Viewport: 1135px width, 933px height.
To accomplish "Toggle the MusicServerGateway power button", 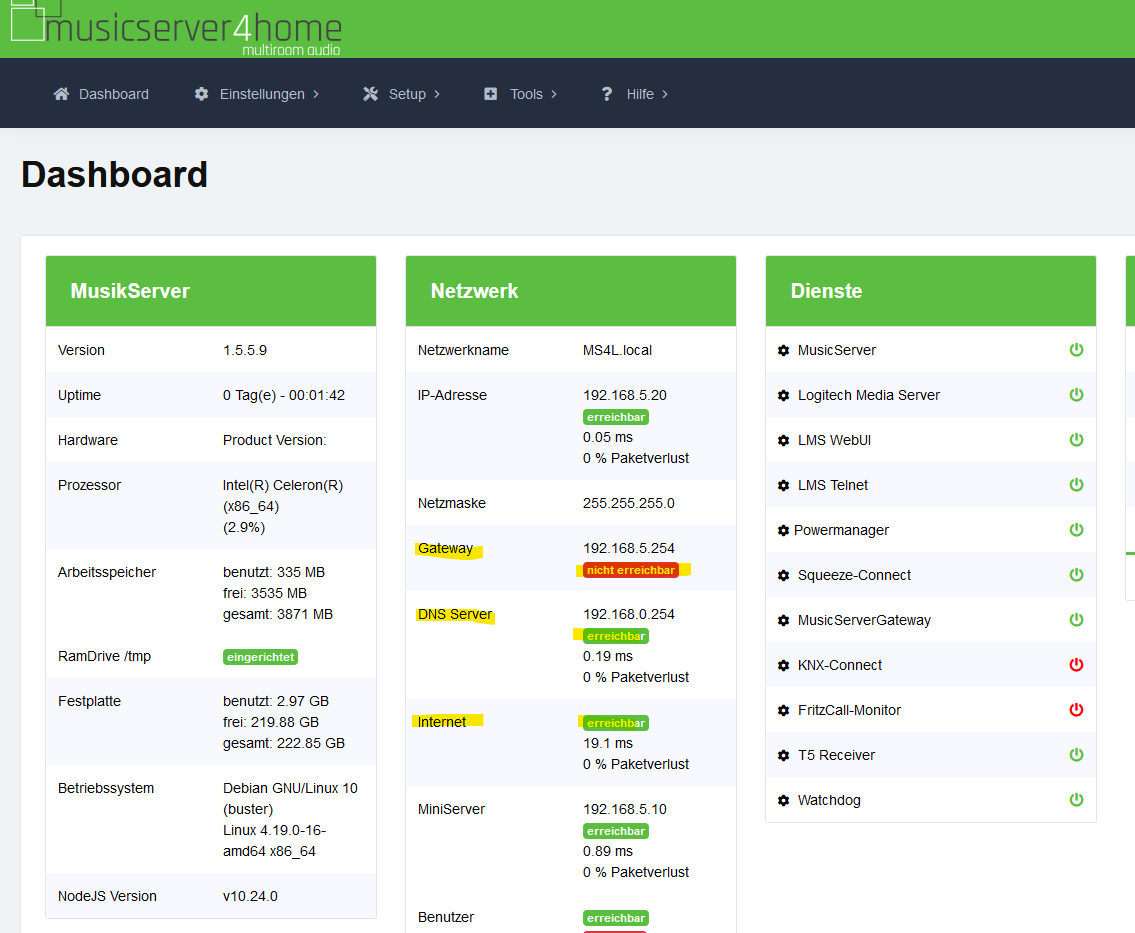I will click(x=1076, y=620).
